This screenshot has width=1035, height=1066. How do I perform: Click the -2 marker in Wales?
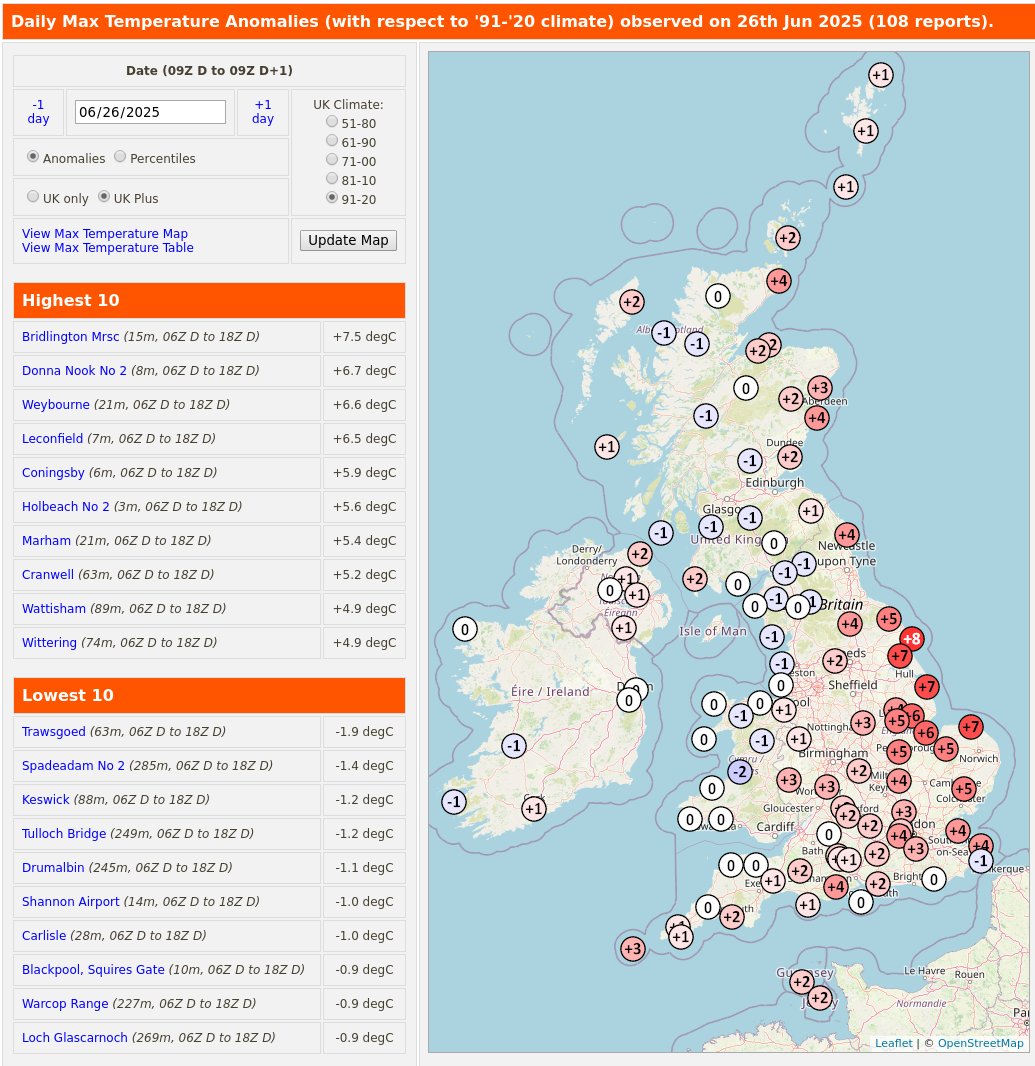(740, 772)
